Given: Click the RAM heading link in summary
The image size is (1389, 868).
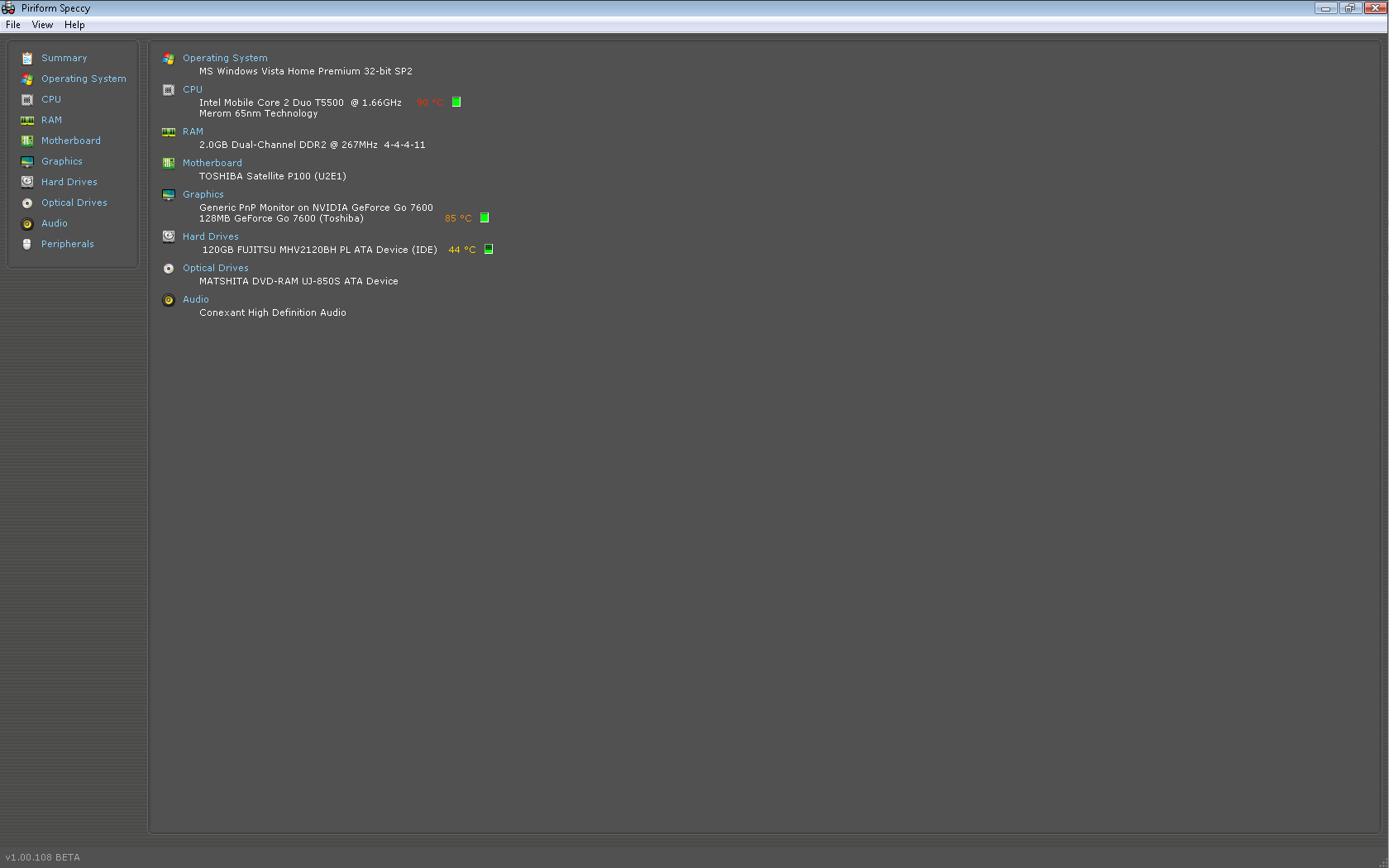Looking at the screenshot, I should pyautogui.click(x=193, y=131).
